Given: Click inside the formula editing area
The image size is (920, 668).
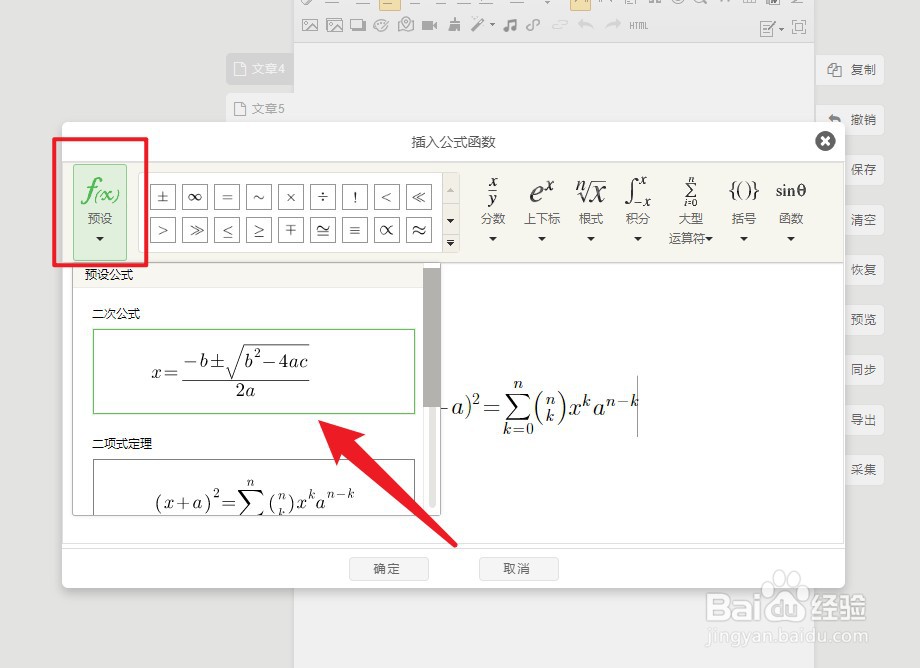Looking at the screenshot, I should coord(642,403).
